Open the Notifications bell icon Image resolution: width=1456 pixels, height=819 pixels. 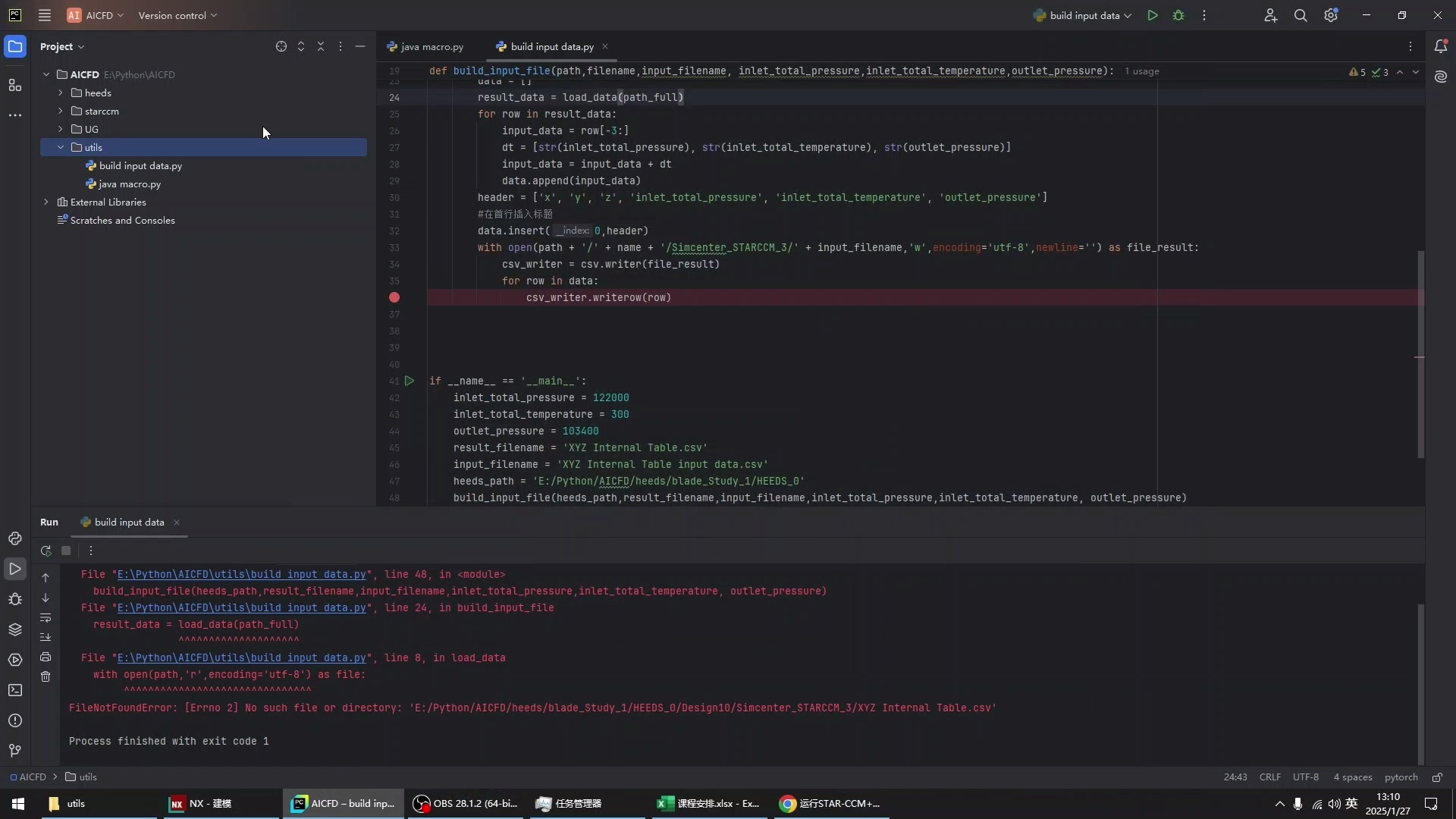pos(1441,46)
